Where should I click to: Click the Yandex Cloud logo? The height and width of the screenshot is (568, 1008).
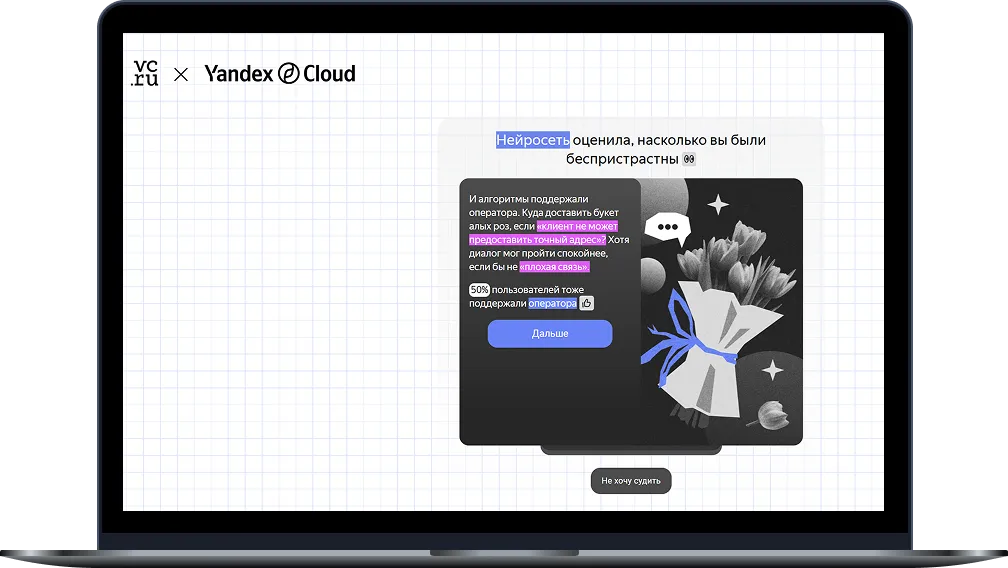pyautogui.click(x=280, y=73)
